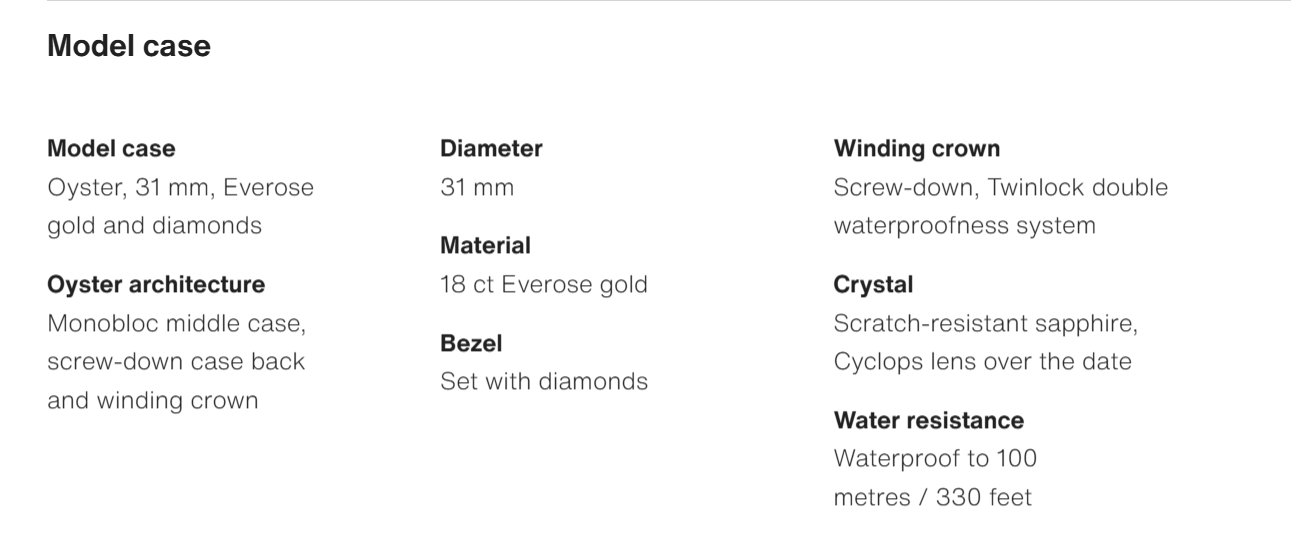Click the small bold "Model case" label
This screenshot has width=1291, height=545.
click(x=111, y=149)
